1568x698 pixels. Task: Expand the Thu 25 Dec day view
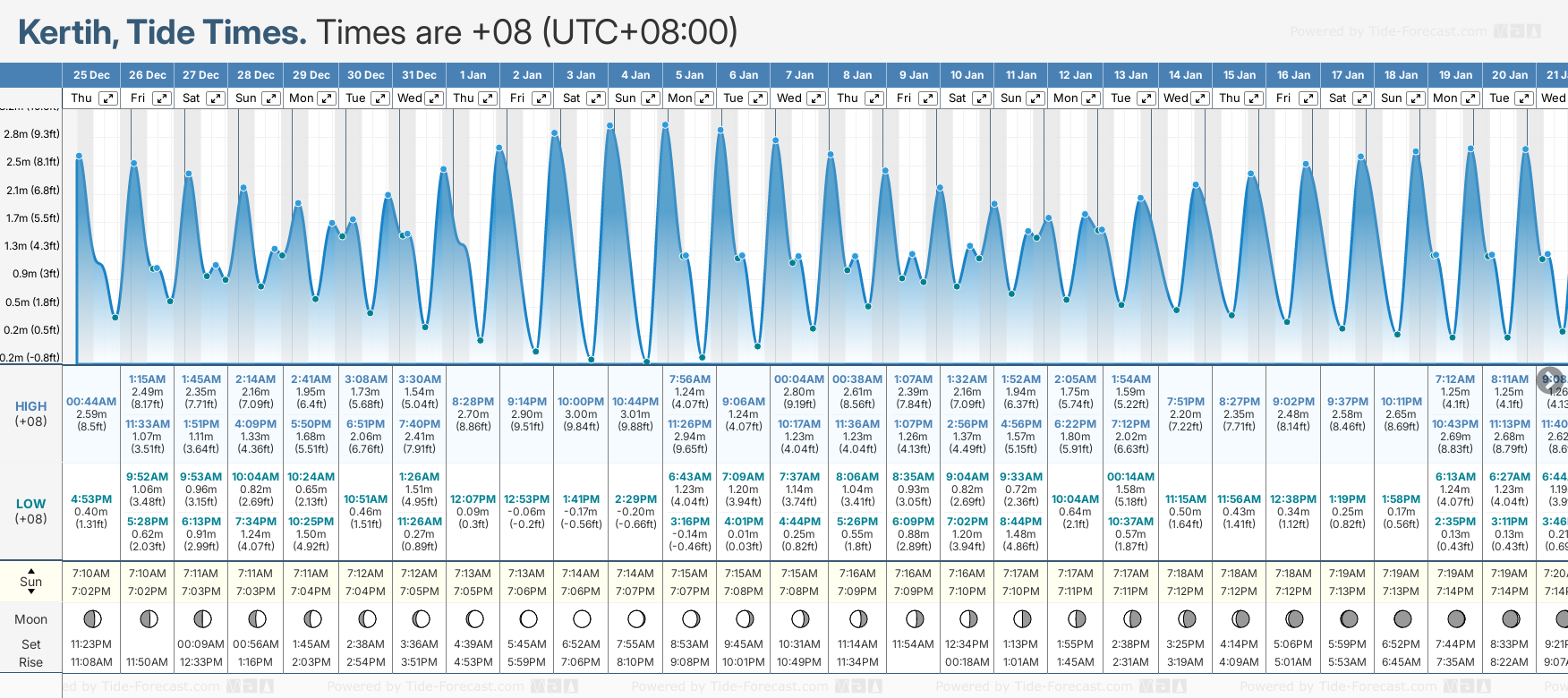point(108,98)
